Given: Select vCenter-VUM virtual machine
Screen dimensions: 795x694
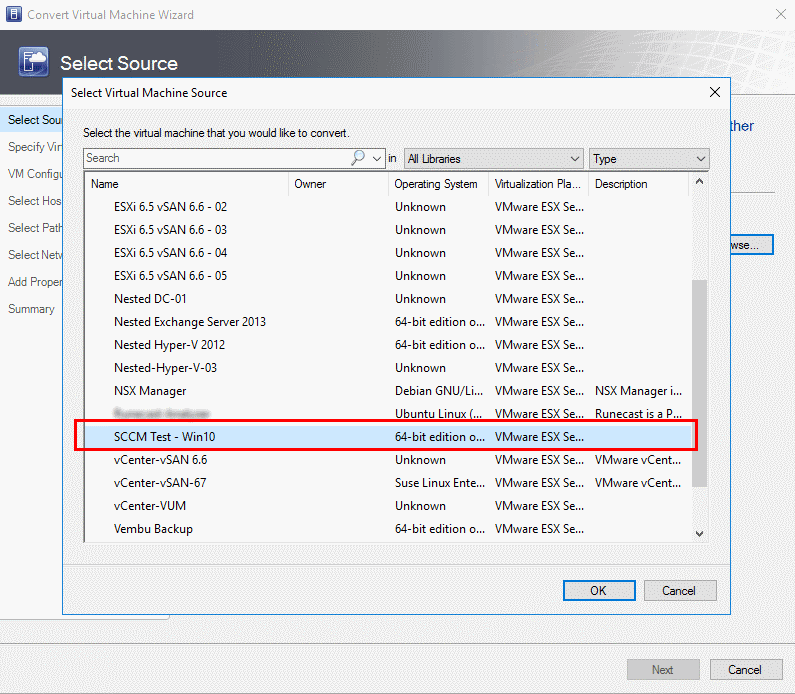Looking at the screenshot, I should (388, 506).
